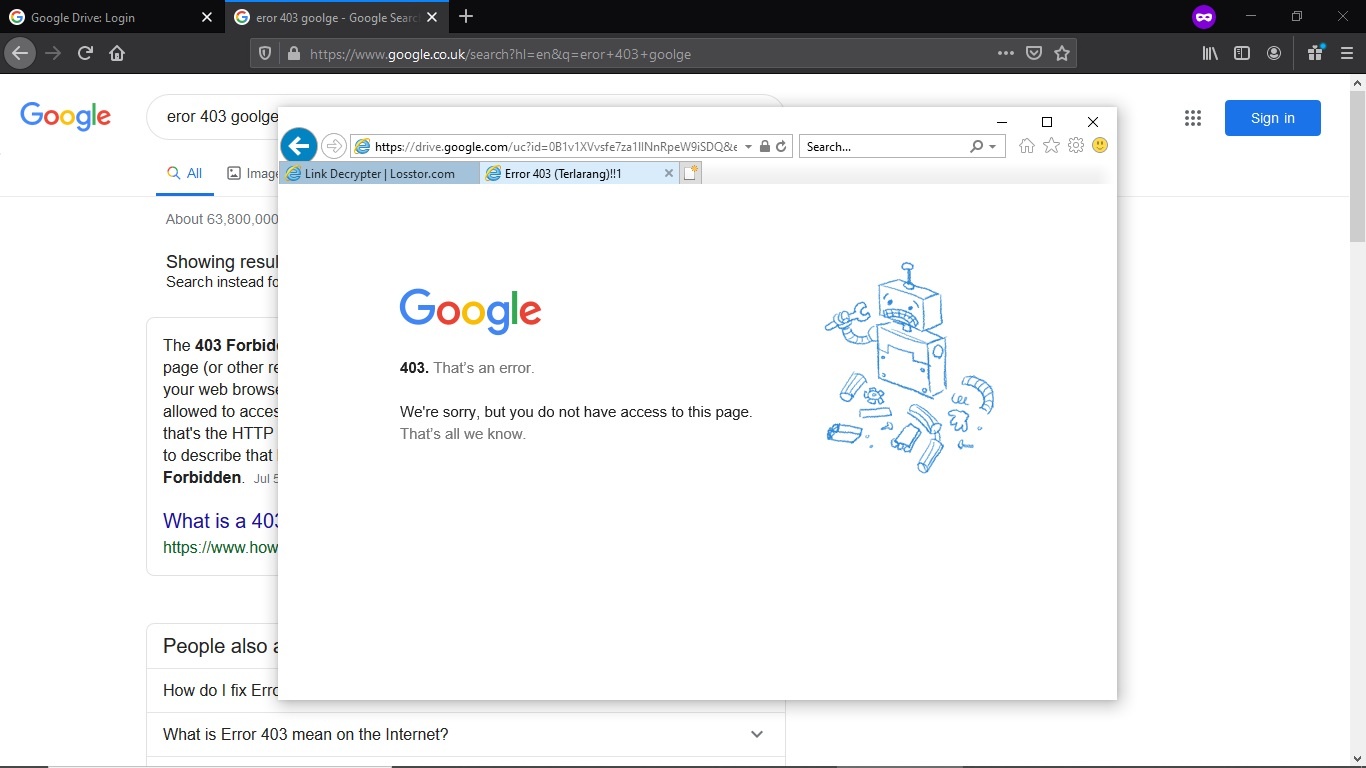Click Internet Explorer search magnifier icon

point(977,146)
